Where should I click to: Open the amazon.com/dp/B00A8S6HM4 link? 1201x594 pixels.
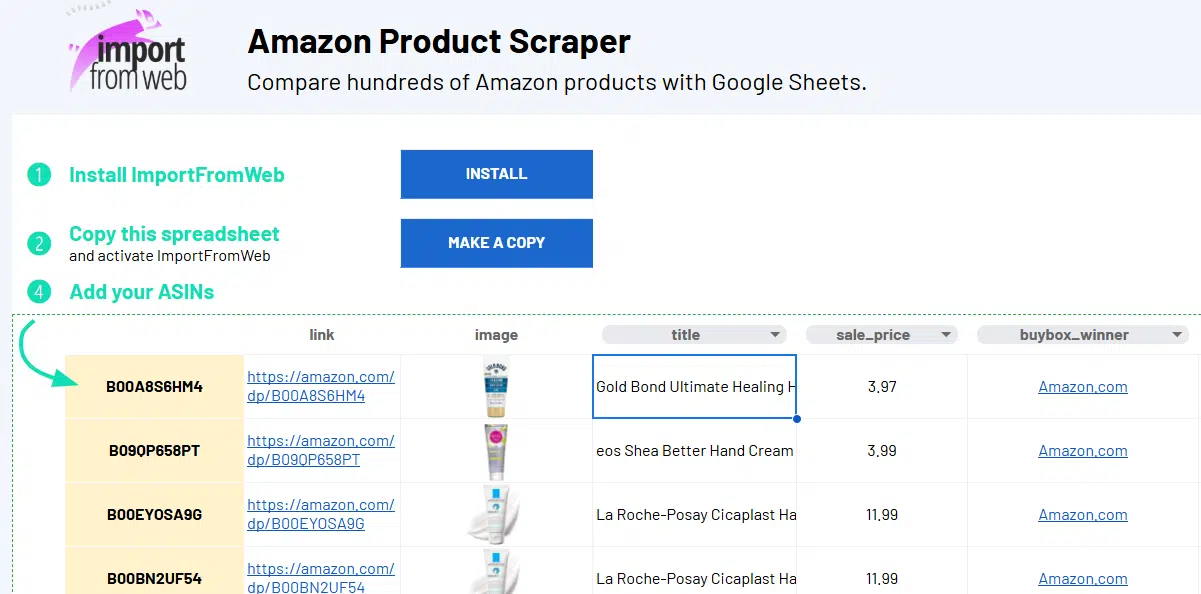point(320,386)
